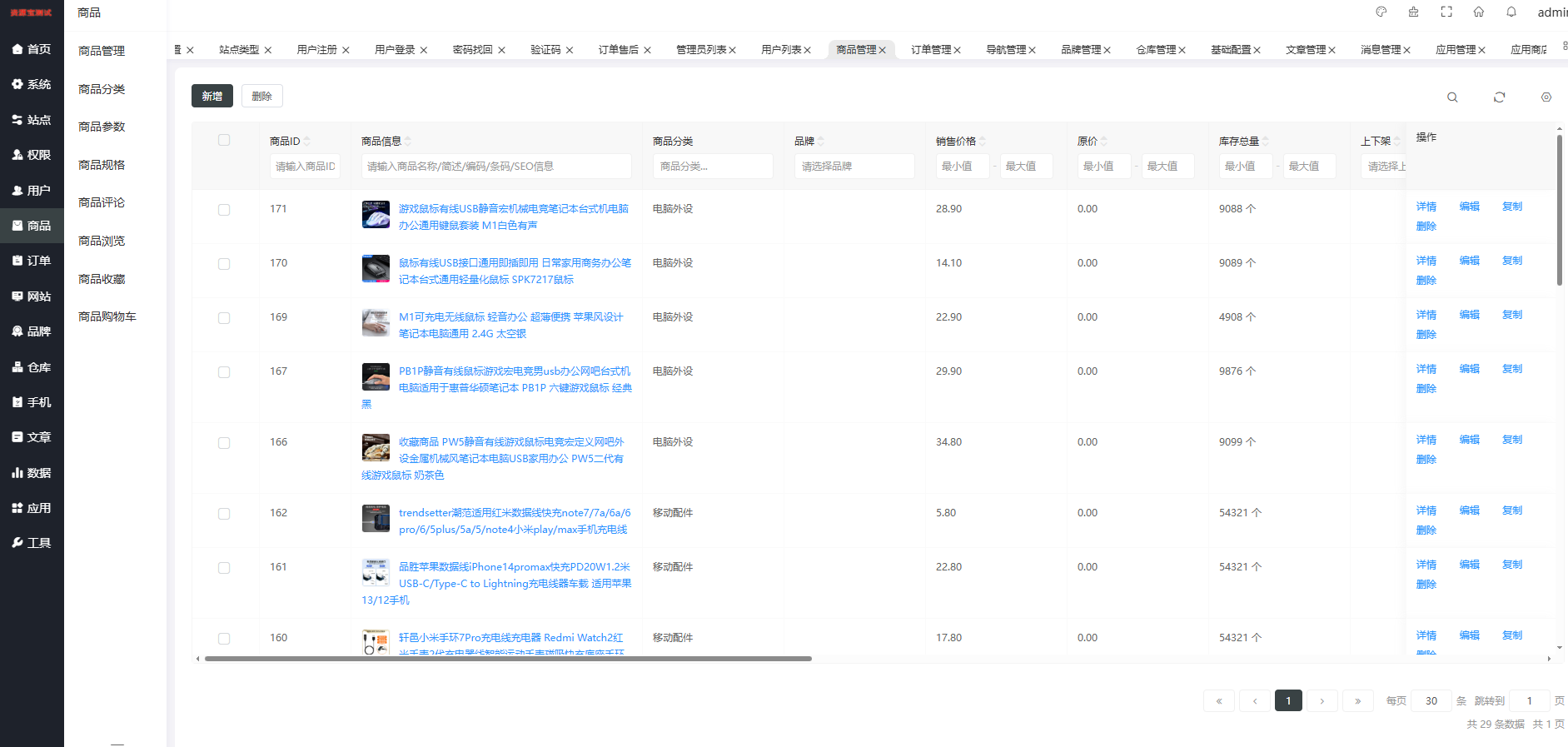
Task: Click 编辑 for product 170
Action: click(1470, 261)
